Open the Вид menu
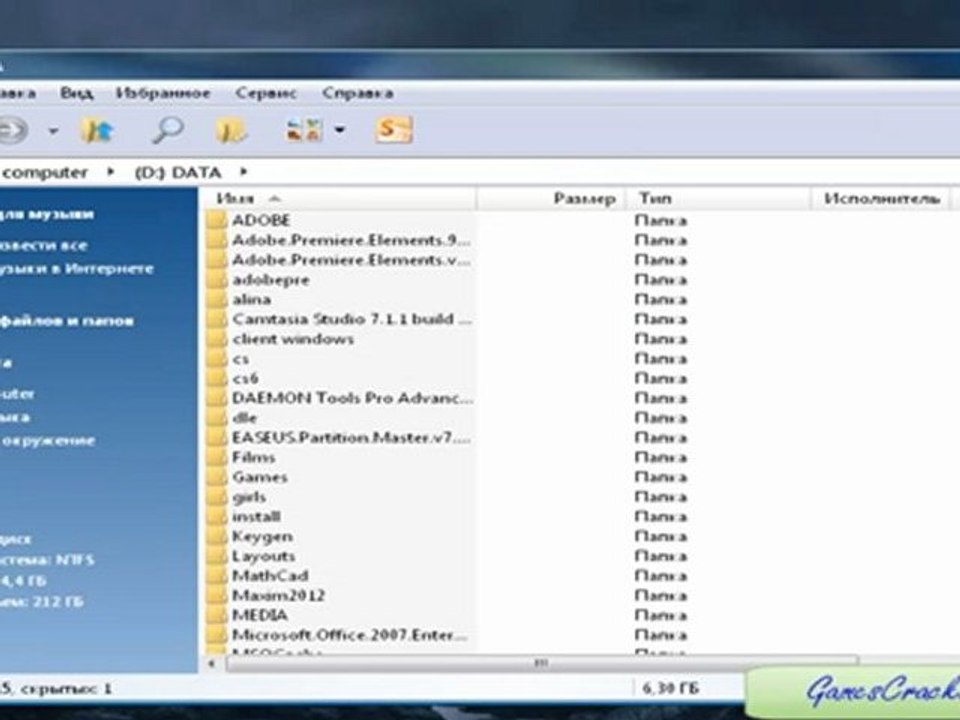The width and height of the screenshot is (960, 720). pyautogui.click(x=77, y=93)
